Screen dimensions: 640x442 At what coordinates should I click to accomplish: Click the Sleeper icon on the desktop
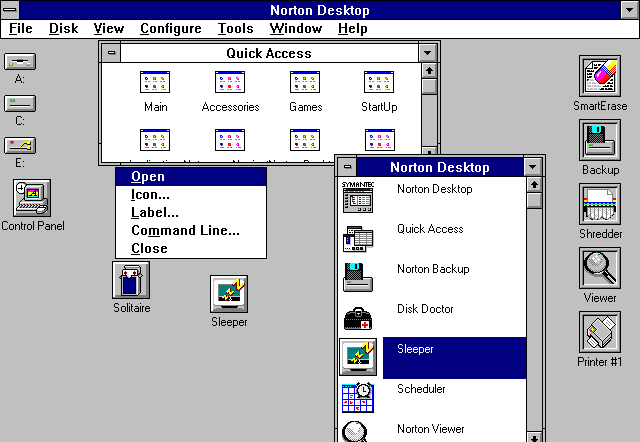[229, 294]
